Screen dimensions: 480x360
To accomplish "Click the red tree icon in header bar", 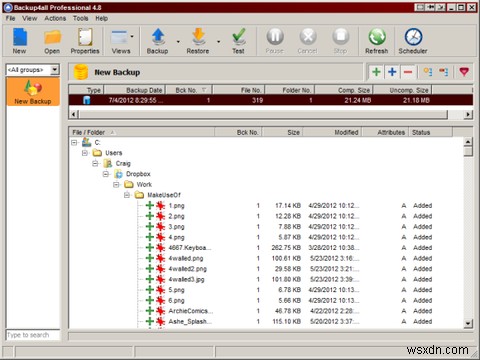I will [444, 72].
